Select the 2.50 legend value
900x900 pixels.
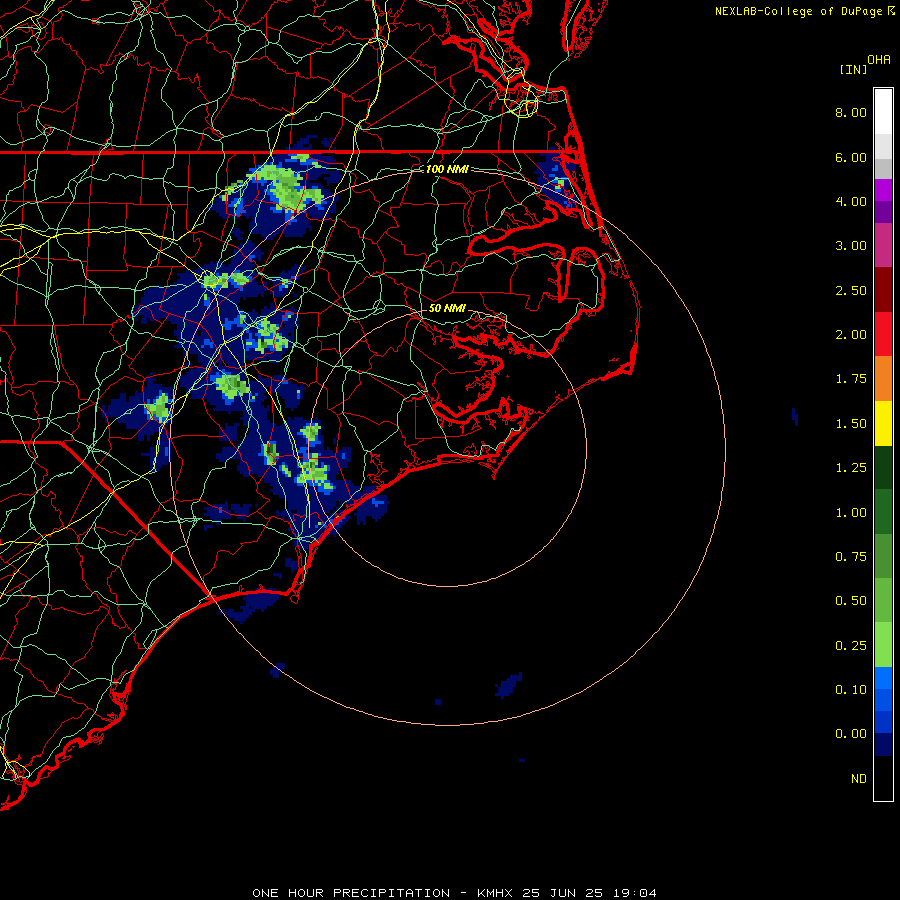(x=851, y=290)
